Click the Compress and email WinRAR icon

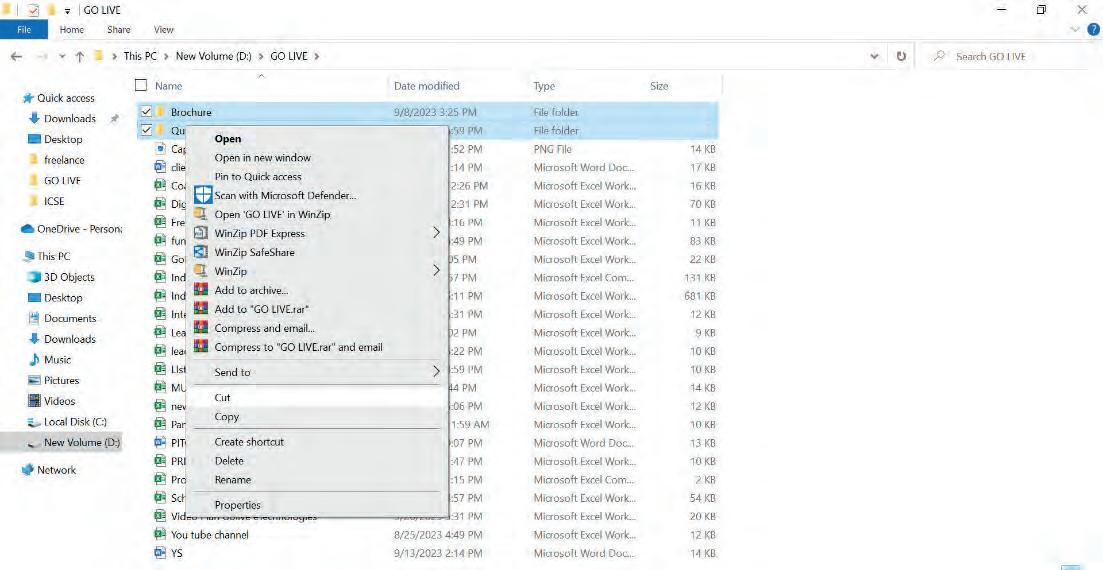[x=201, y=328]
